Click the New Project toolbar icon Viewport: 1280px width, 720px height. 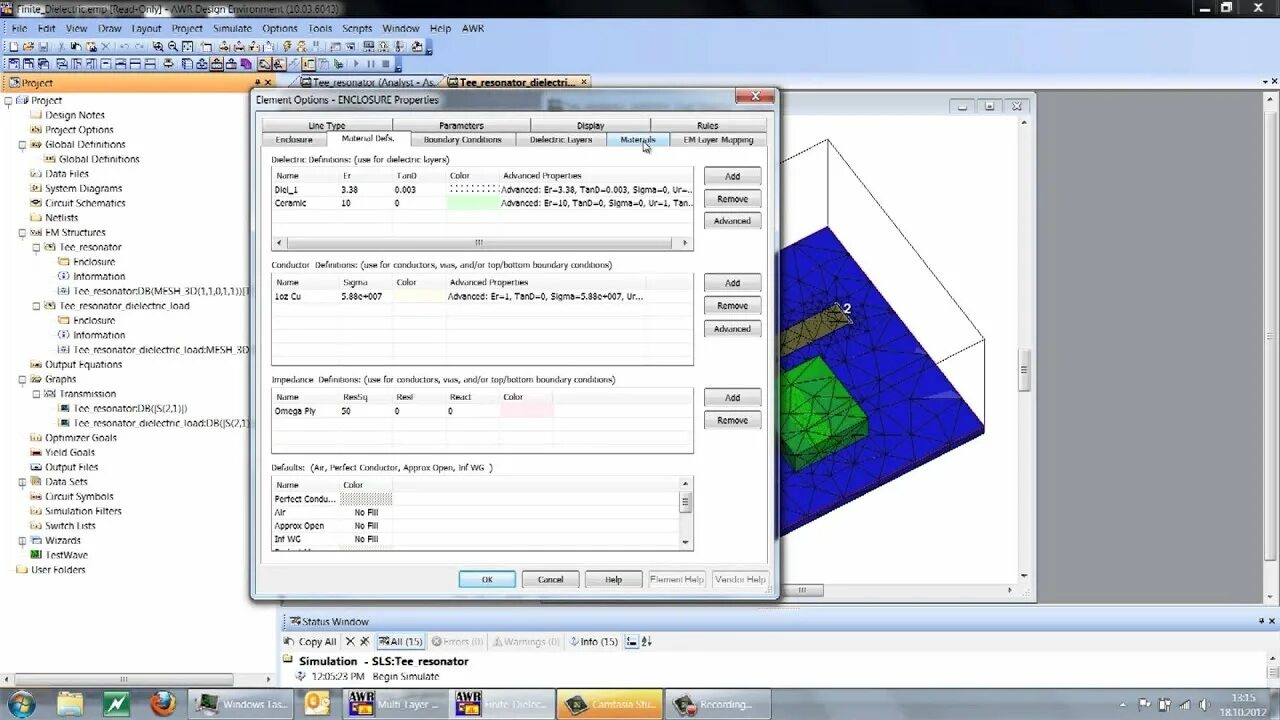click(x=14, y=47)
